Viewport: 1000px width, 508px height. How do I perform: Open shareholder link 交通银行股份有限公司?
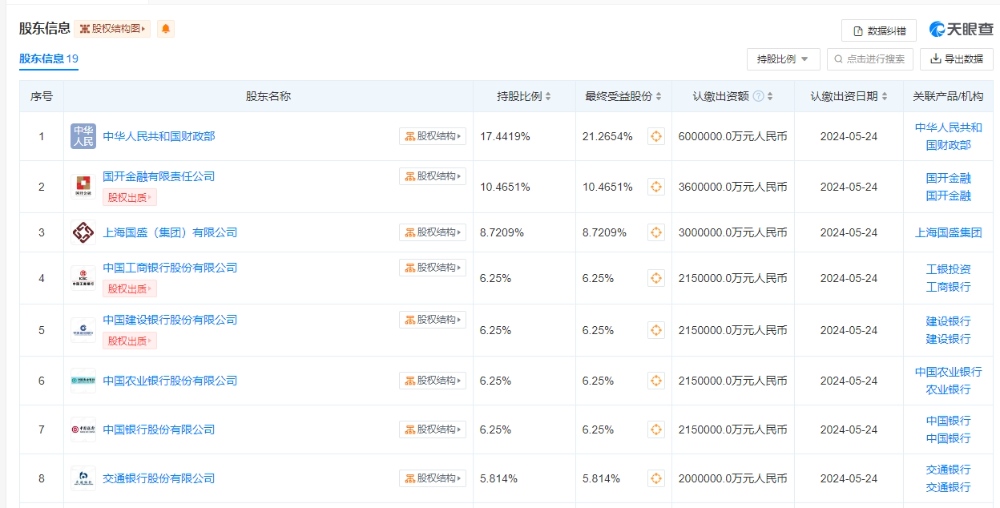159,479
